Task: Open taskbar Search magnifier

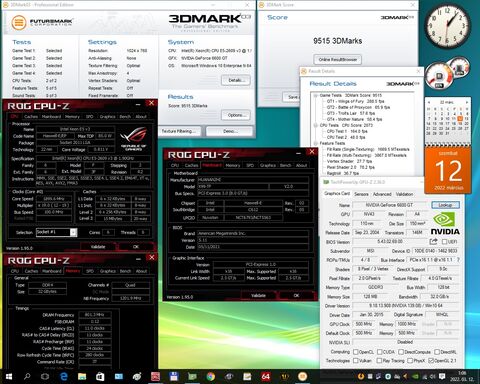Action: pos(27,377)
